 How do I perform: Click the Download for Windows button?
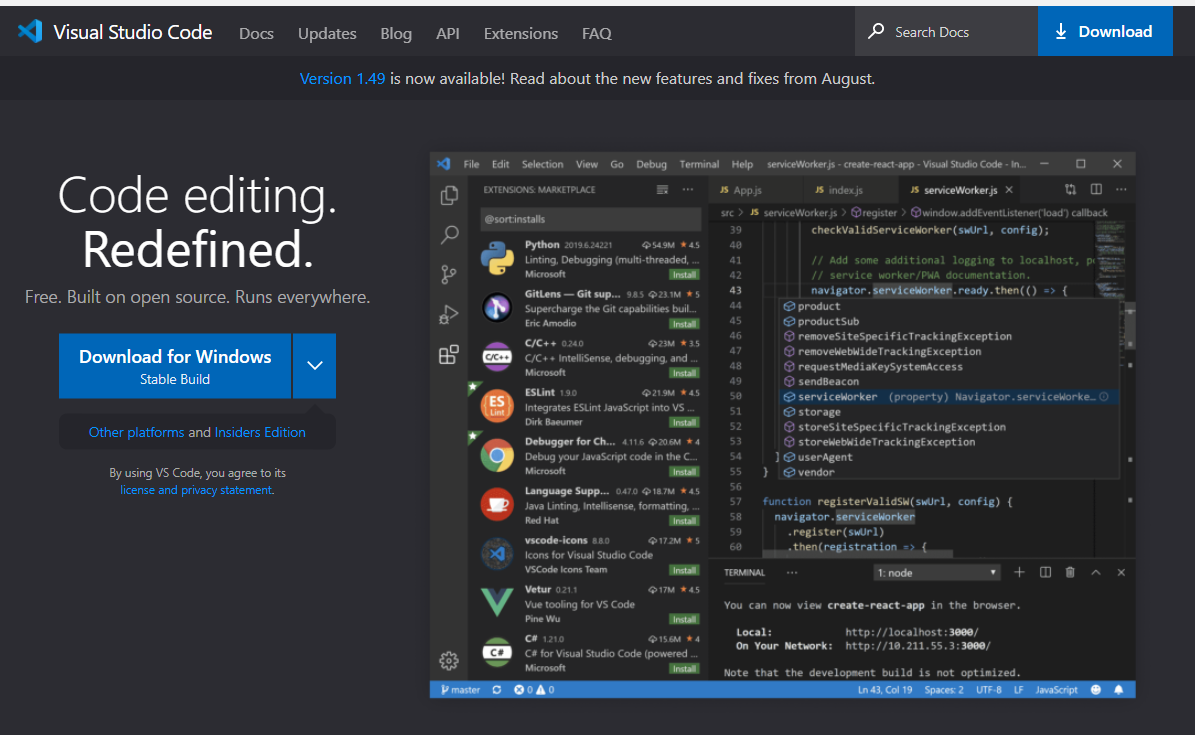tap(175, 365)
